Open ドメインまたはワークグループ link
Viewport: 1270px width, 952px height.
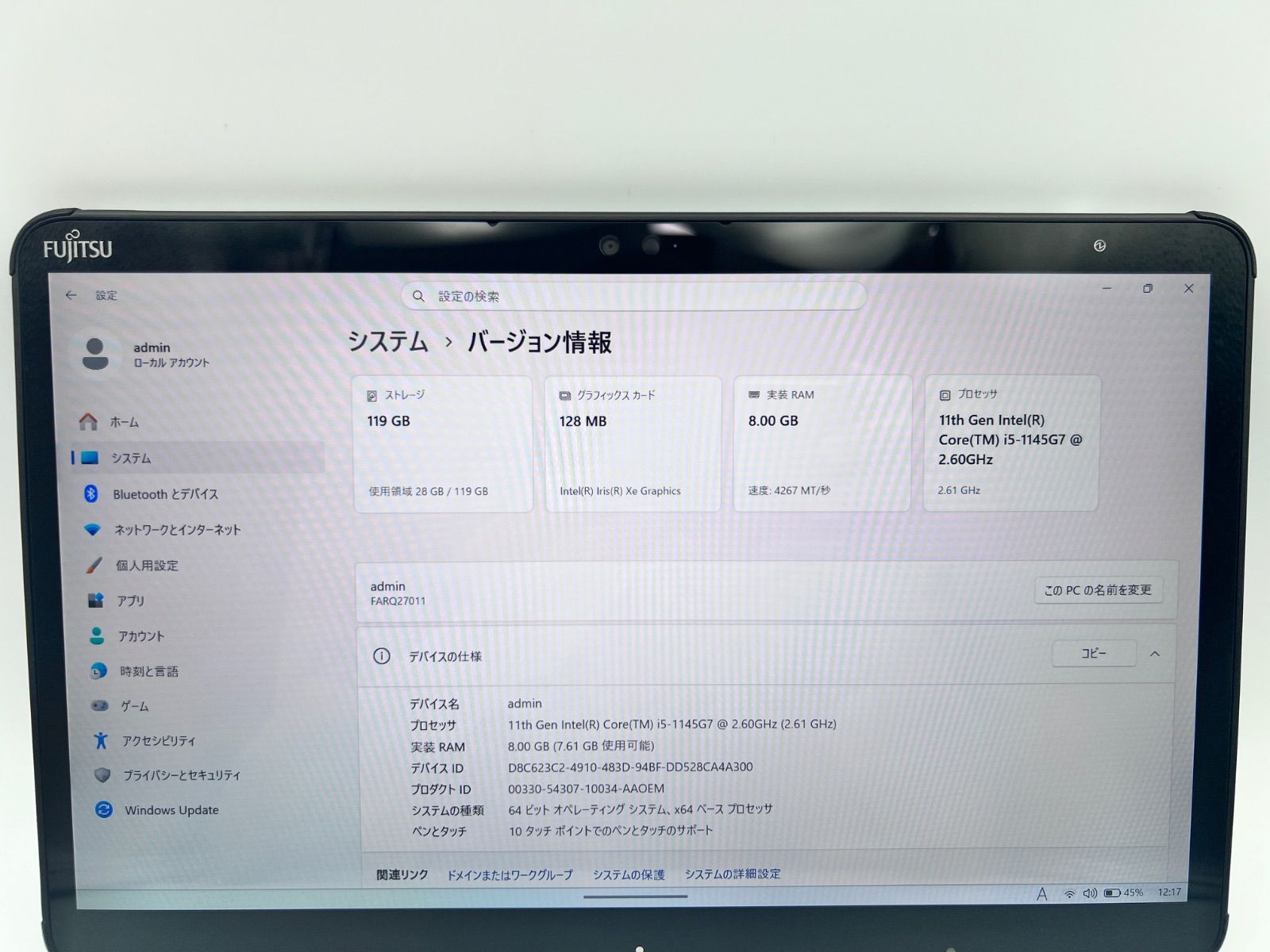pos(510,874)
